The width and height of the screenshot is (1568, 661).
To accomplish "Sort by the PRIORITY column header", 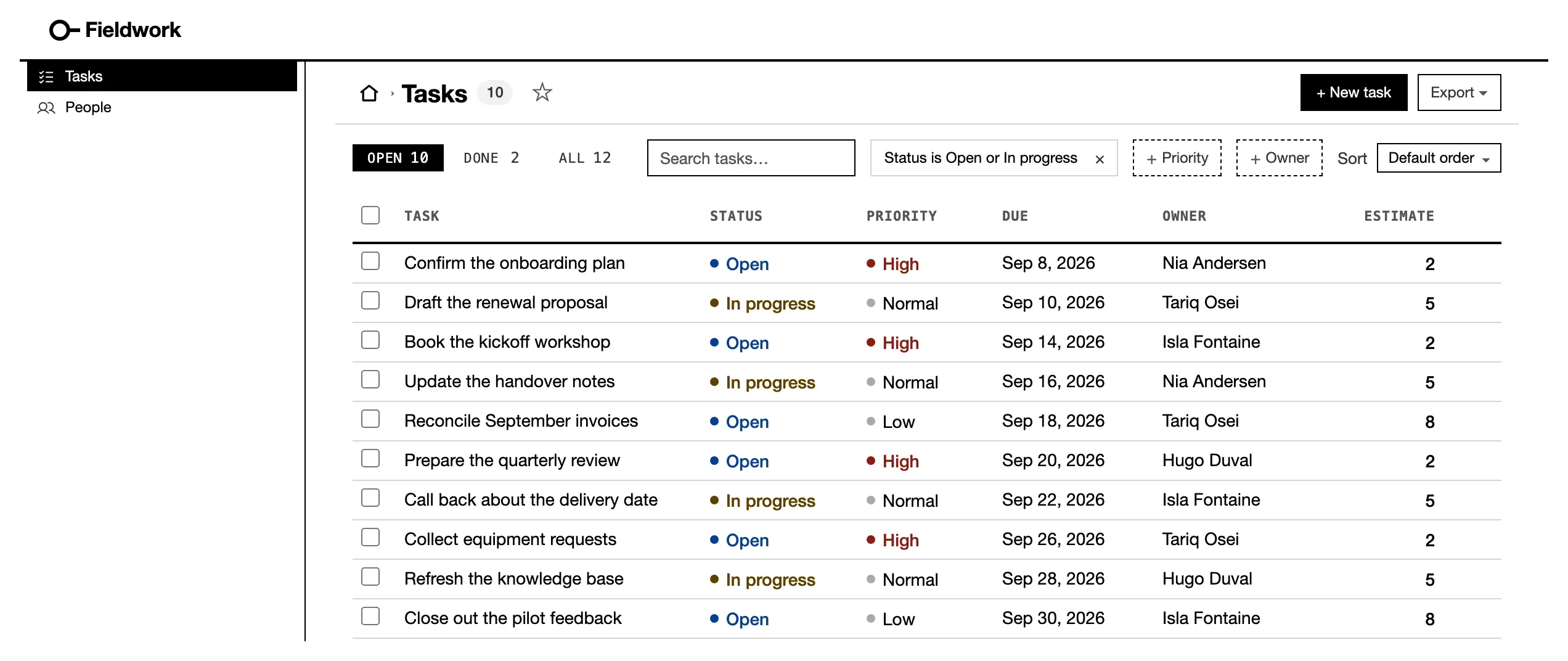I will pyautogui.click(x=901, y=216).
